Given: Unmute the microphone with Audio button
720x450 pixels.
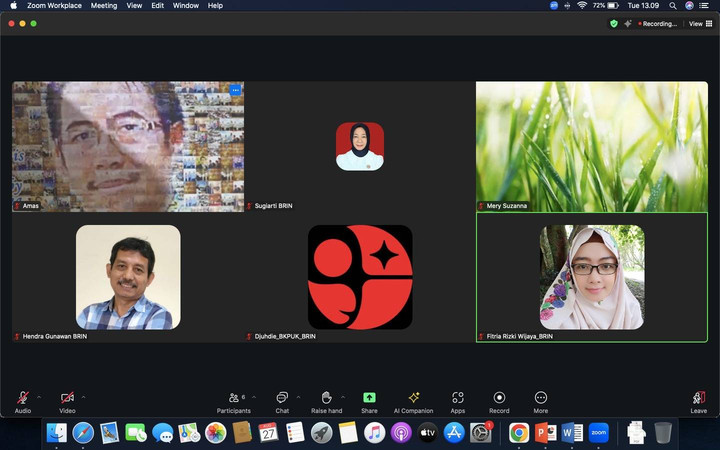Looking at the screenshot, I should pos(22,399).
